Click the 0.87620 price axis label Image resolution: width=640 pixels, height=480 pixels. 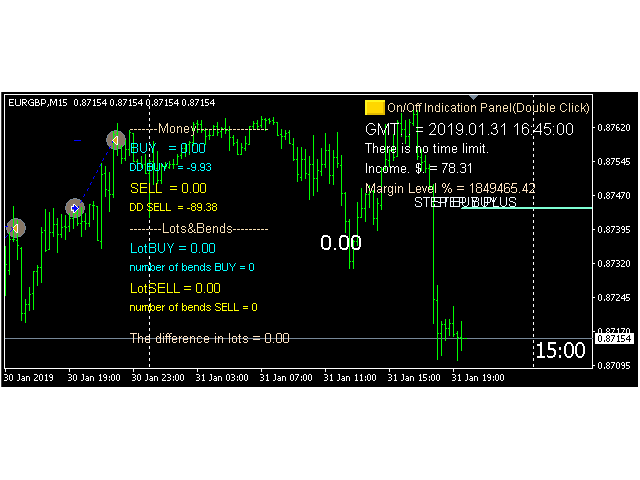[614, 128]
